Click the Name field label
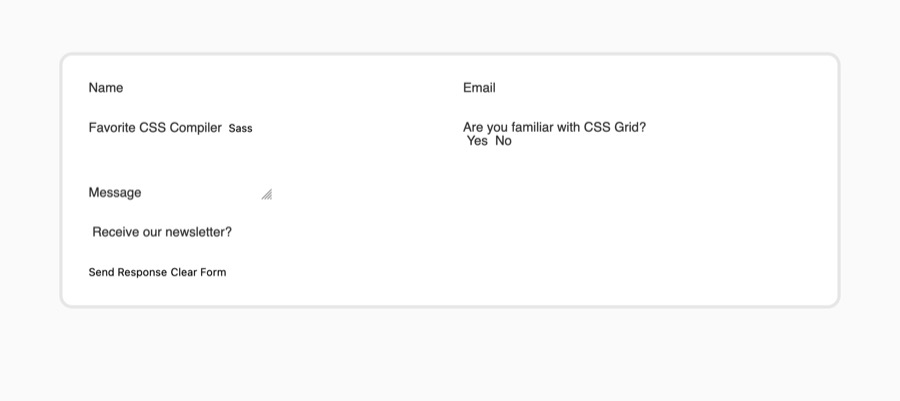Screen dimensions: 900x401 tap(106, 88)
